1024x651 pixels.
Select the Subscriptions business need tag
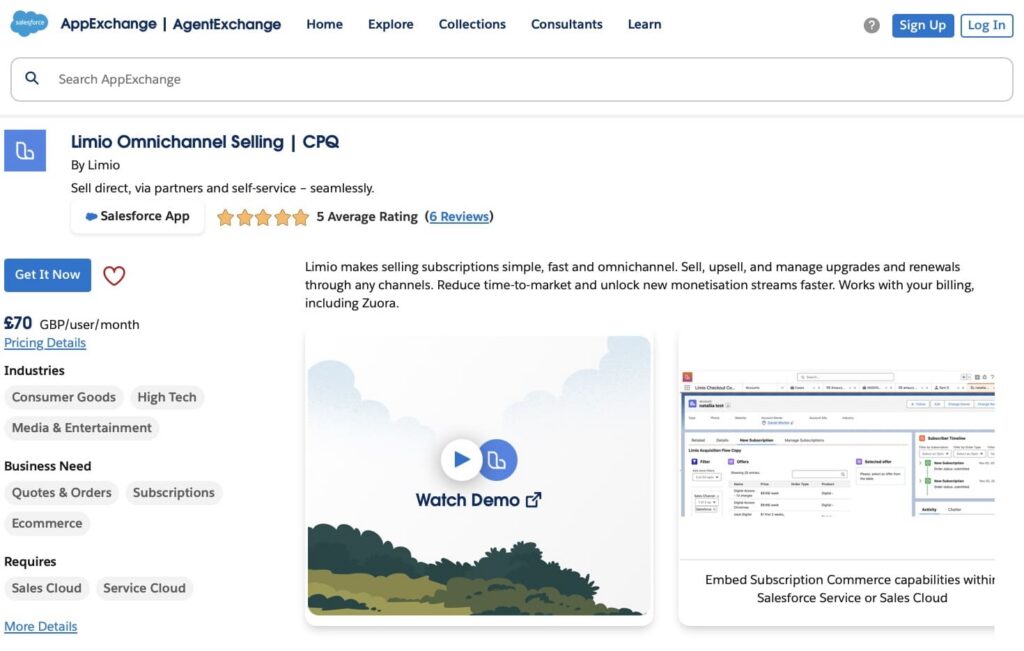pos(174,492)
